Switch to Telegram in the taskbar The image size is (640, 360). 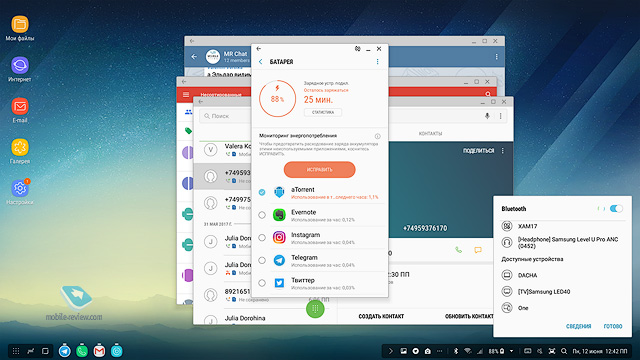pyautogui.click(x=64, y=351)
